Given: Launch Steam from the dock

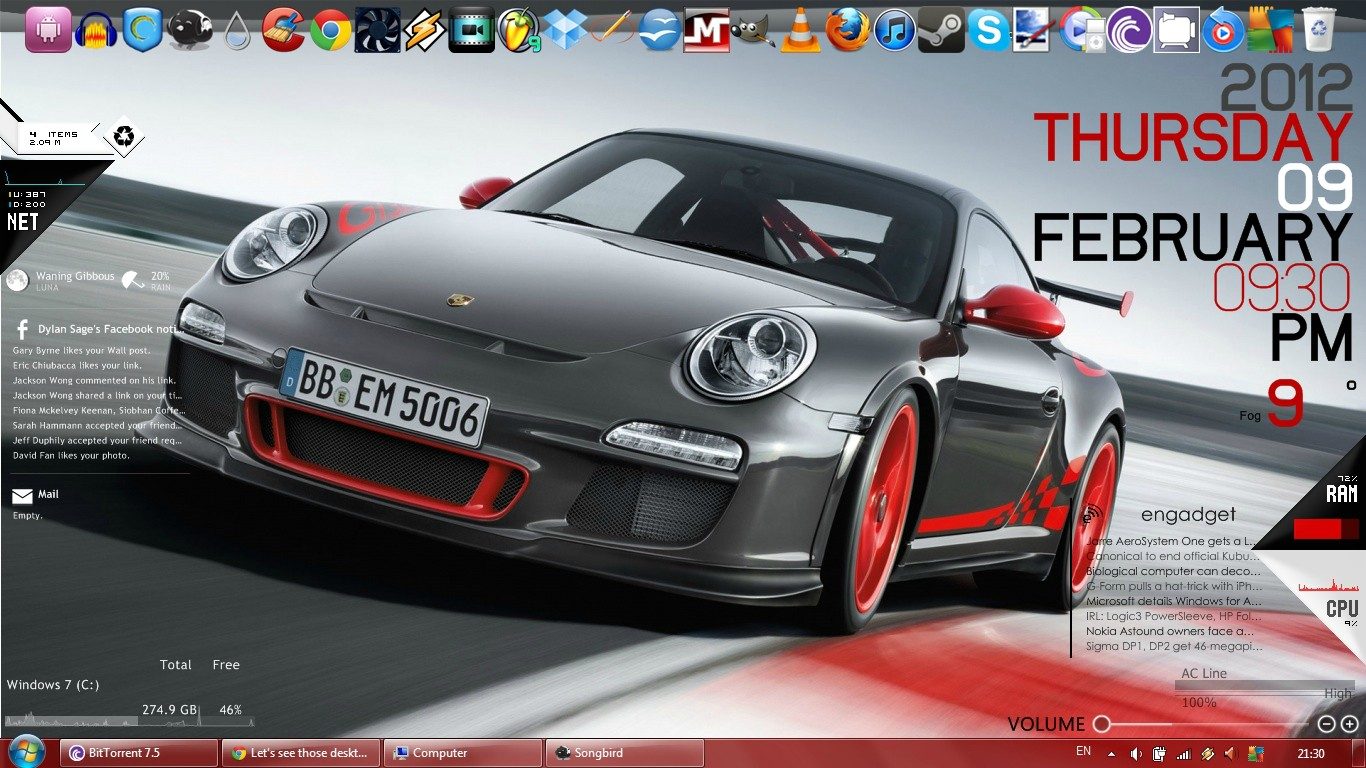Looking at the screenshot, I should pos(942,30).
